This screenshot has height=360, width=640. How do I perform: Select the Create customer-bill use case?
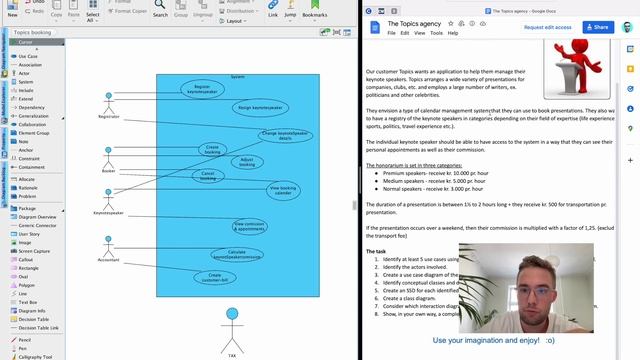point(215,278)
